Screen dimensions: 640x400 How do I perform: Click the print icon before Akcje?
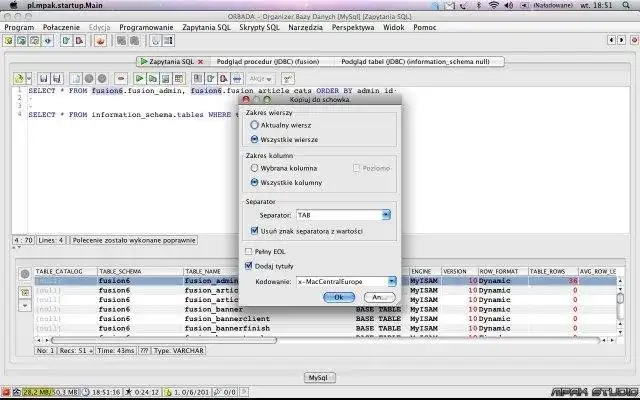pos(237,78)
